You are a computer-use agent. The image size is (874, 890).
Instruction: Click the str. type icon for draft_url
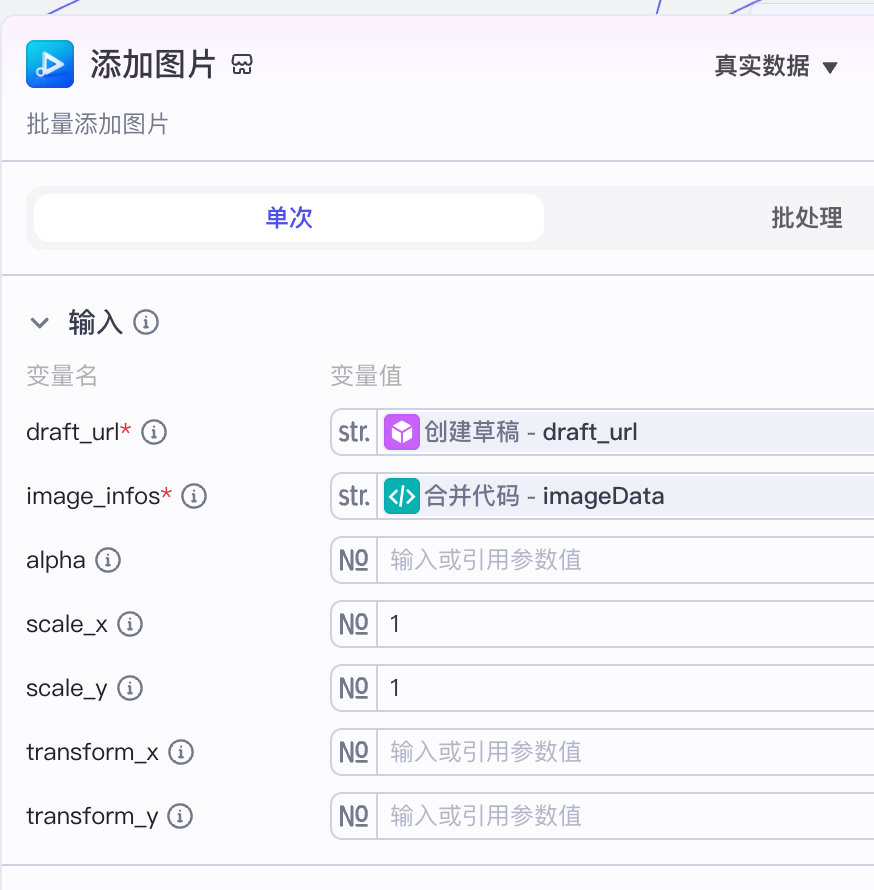pyautogui.click(x=353, y=432)
